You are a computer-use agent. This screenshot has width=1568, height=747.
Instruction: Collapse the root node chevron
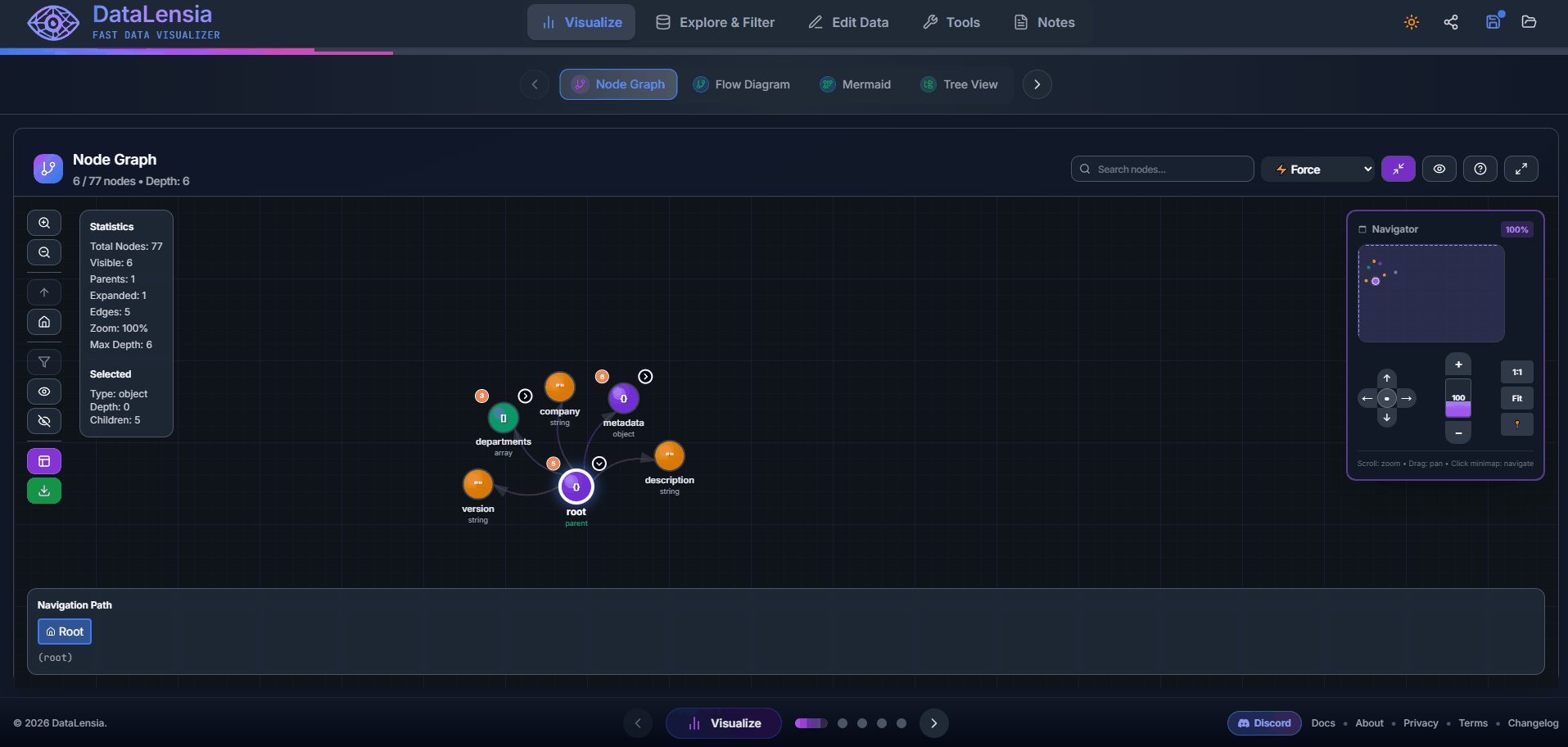pyautogui.click(x=599, y=464)
